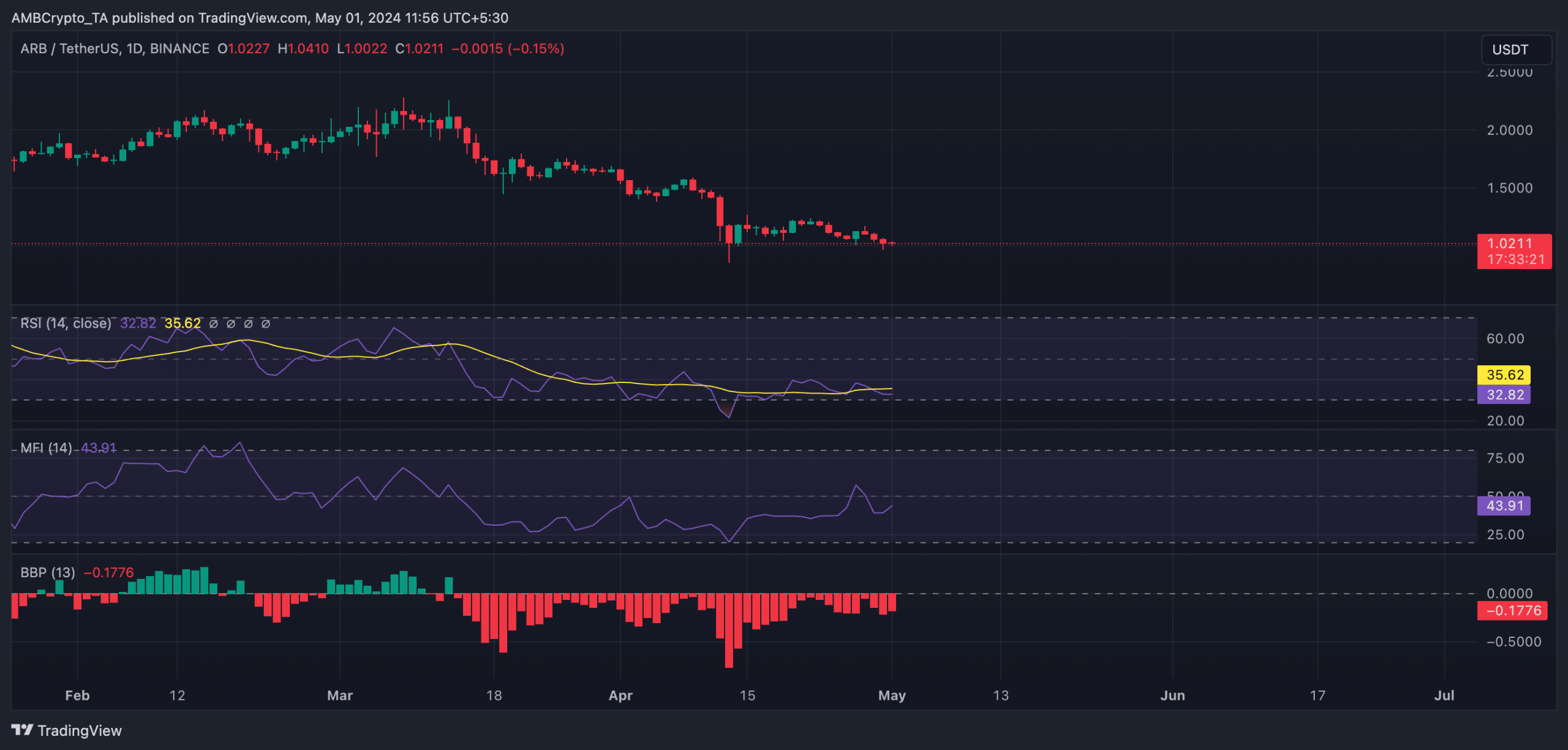Click the high price value H1.0410
The height and width of the screenshot is (750, 1568).
tap(303, 48)
